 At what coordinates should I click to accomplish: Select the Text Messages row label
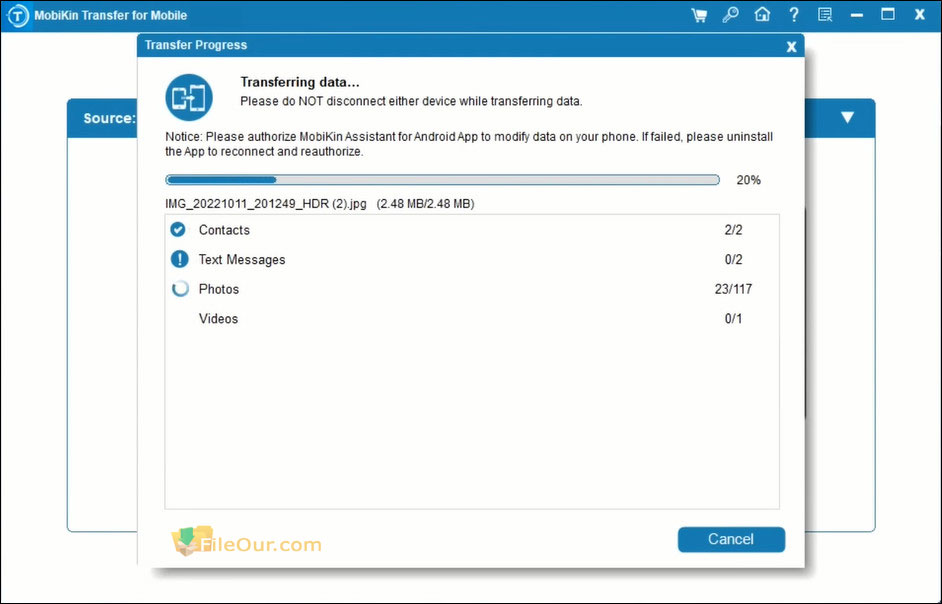(242, 260)
